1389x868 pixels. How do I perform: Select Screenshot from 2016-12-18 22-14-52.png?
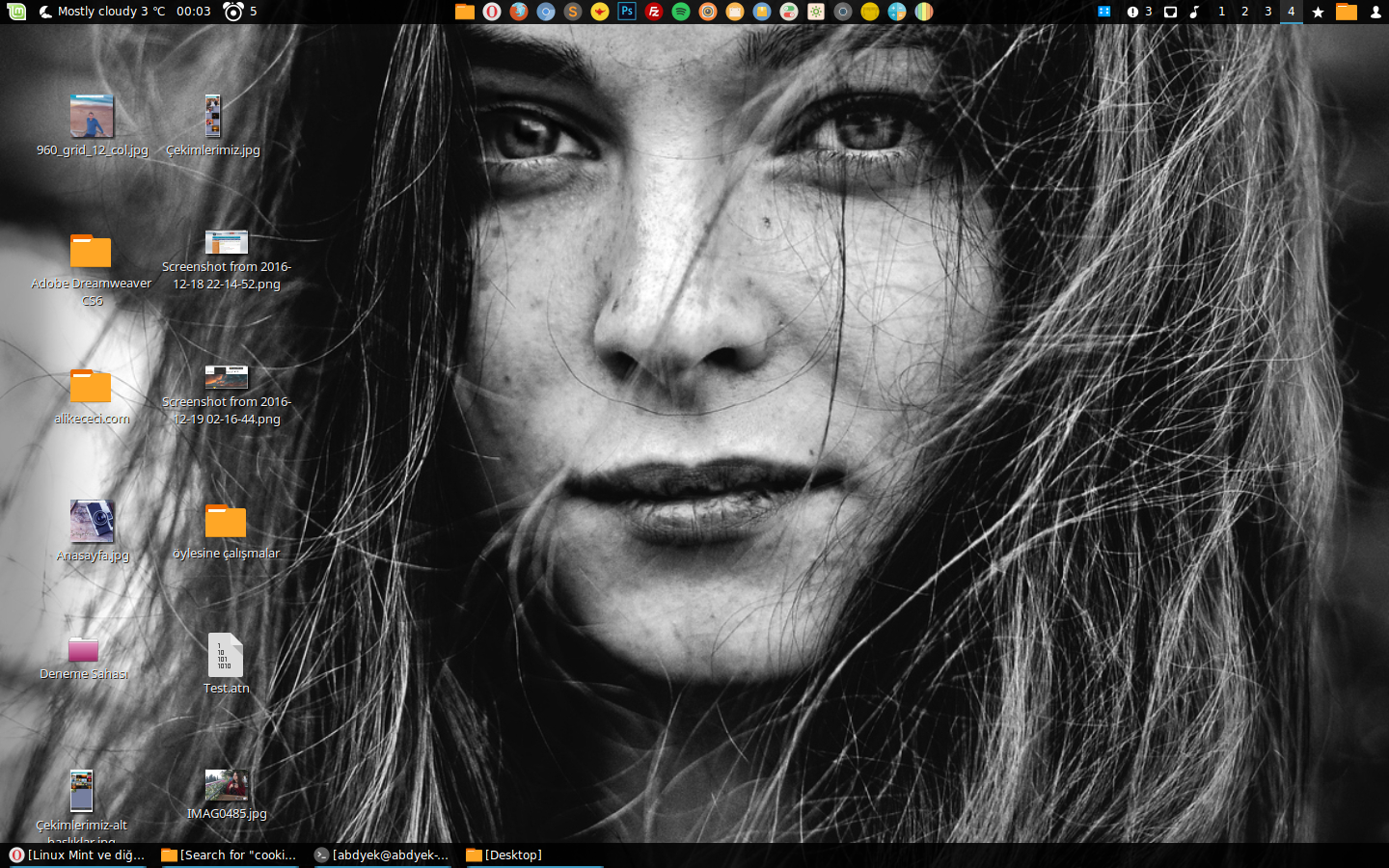(x=227, y=260)
